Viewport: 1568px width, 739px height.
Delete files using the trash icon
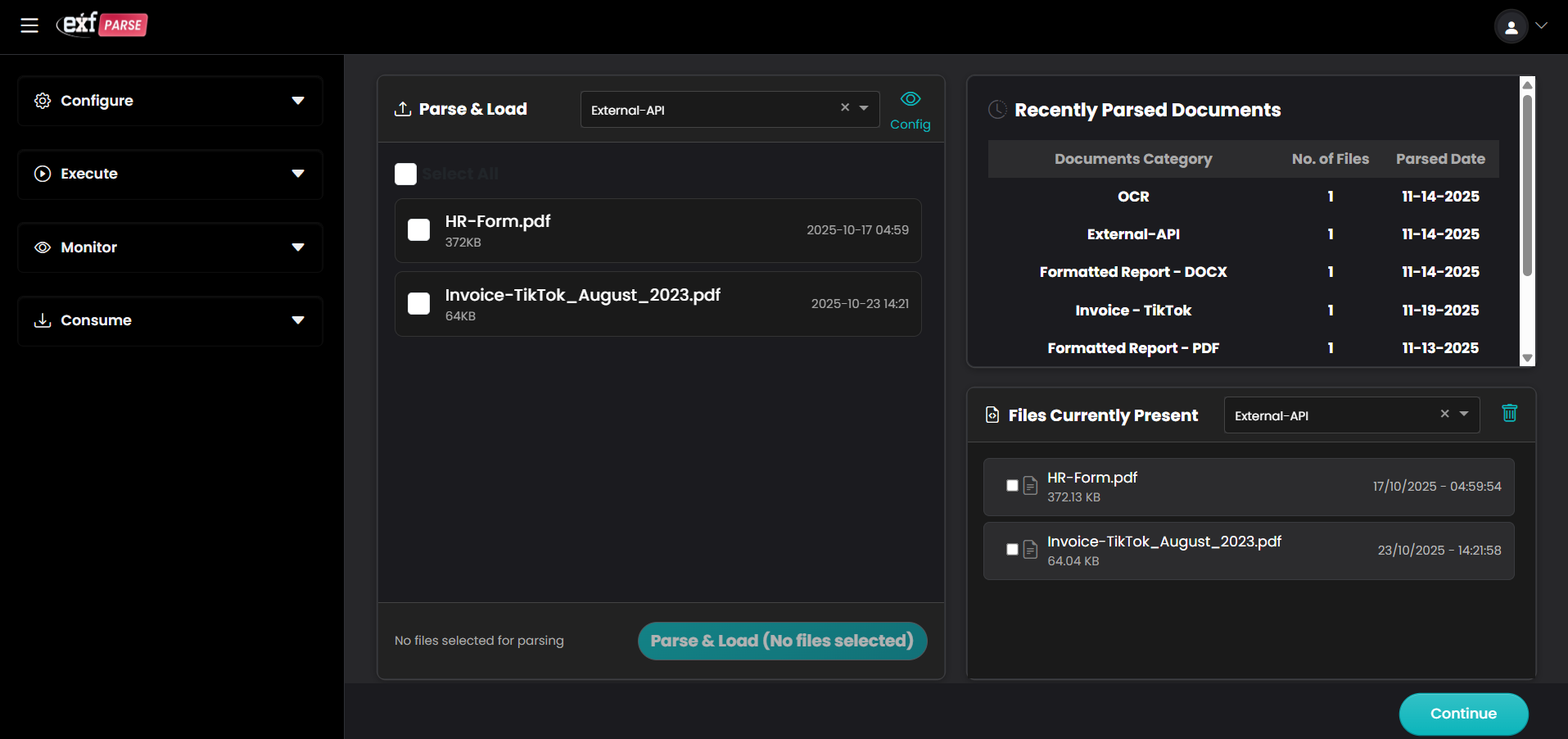[x=1510, y=414]
